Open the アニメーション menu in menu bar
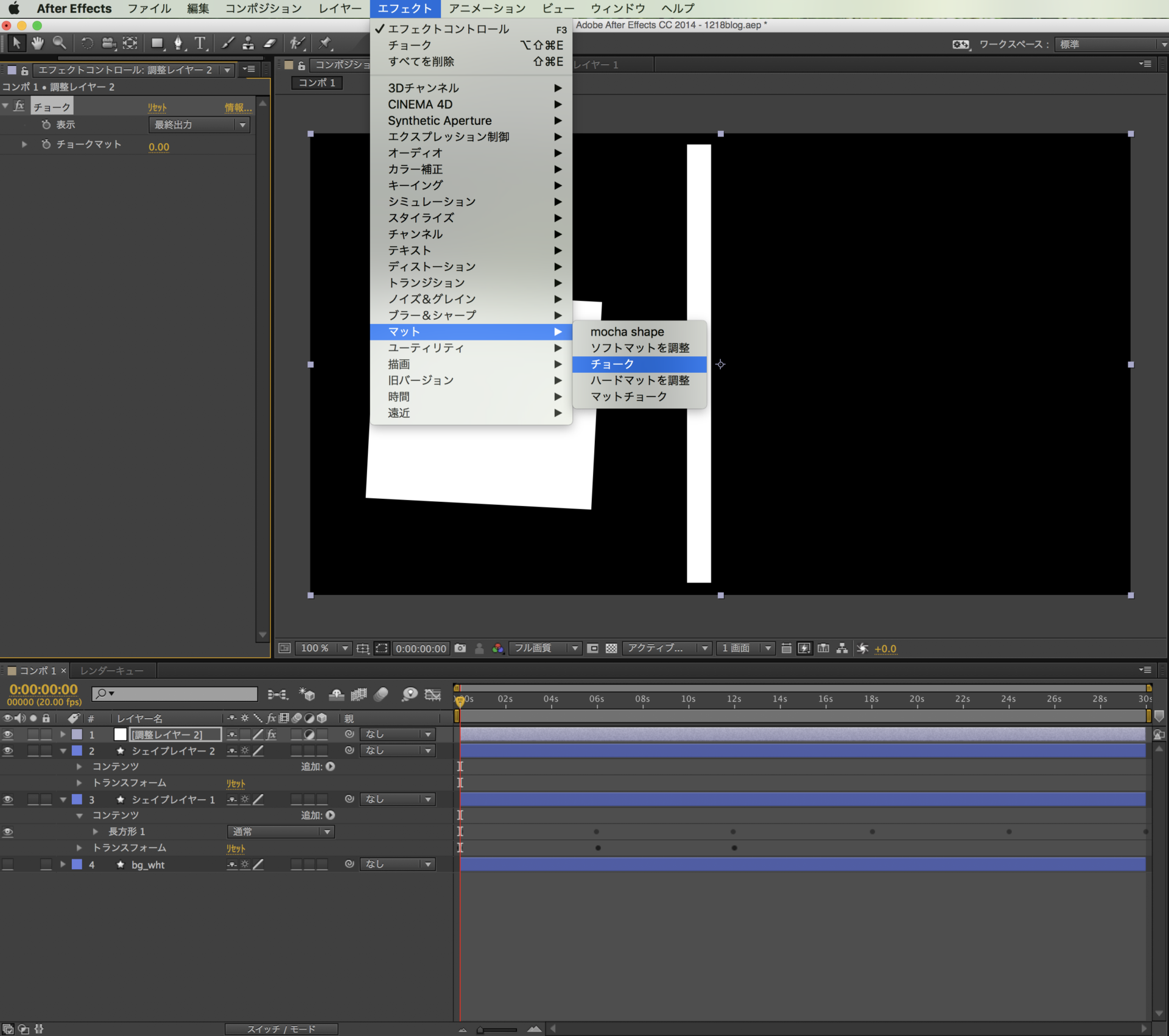This screenshot has width=1169, height=1036. pos(487,9)
